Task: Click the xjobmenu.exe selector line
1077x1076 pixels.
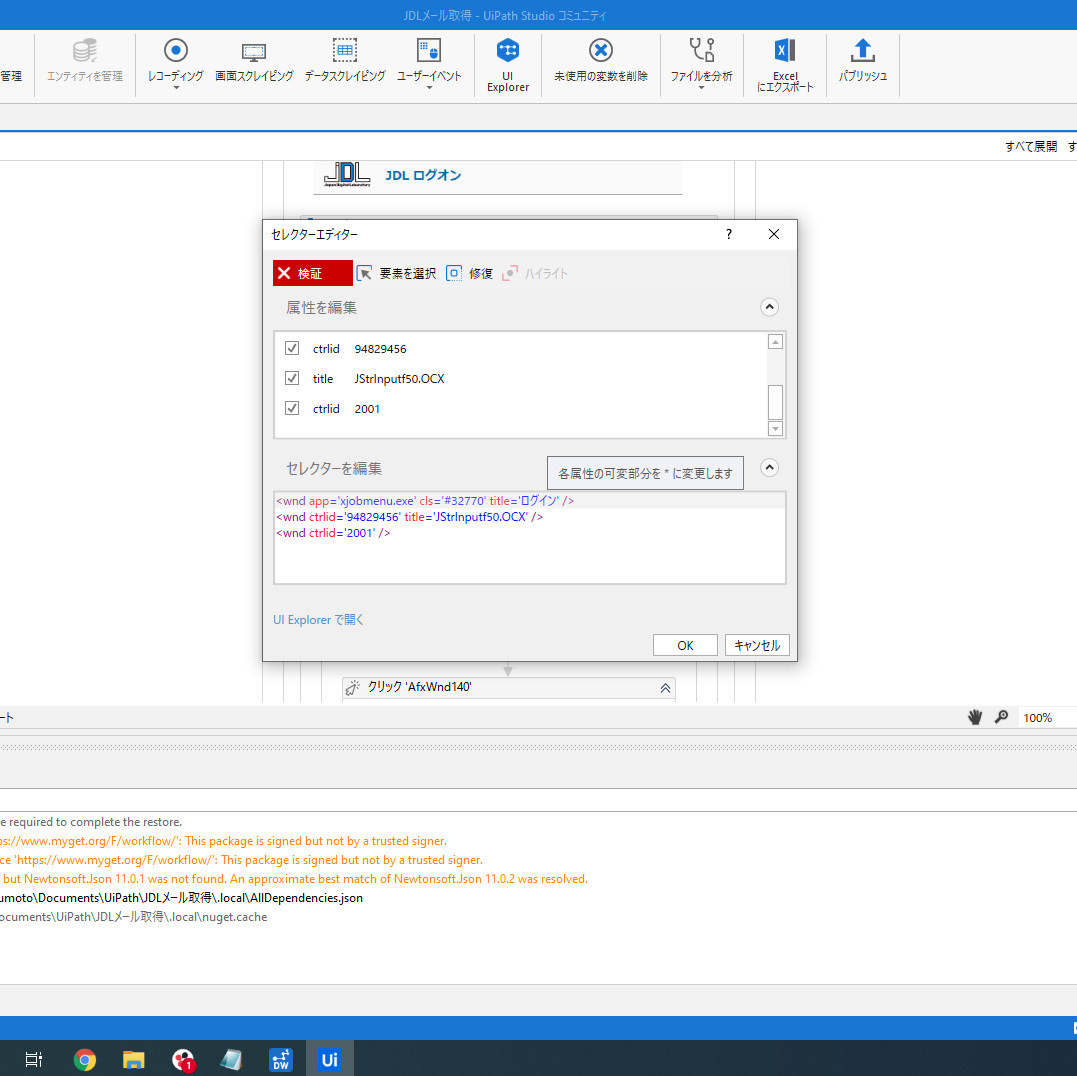Action: click(x=424, y=501)
